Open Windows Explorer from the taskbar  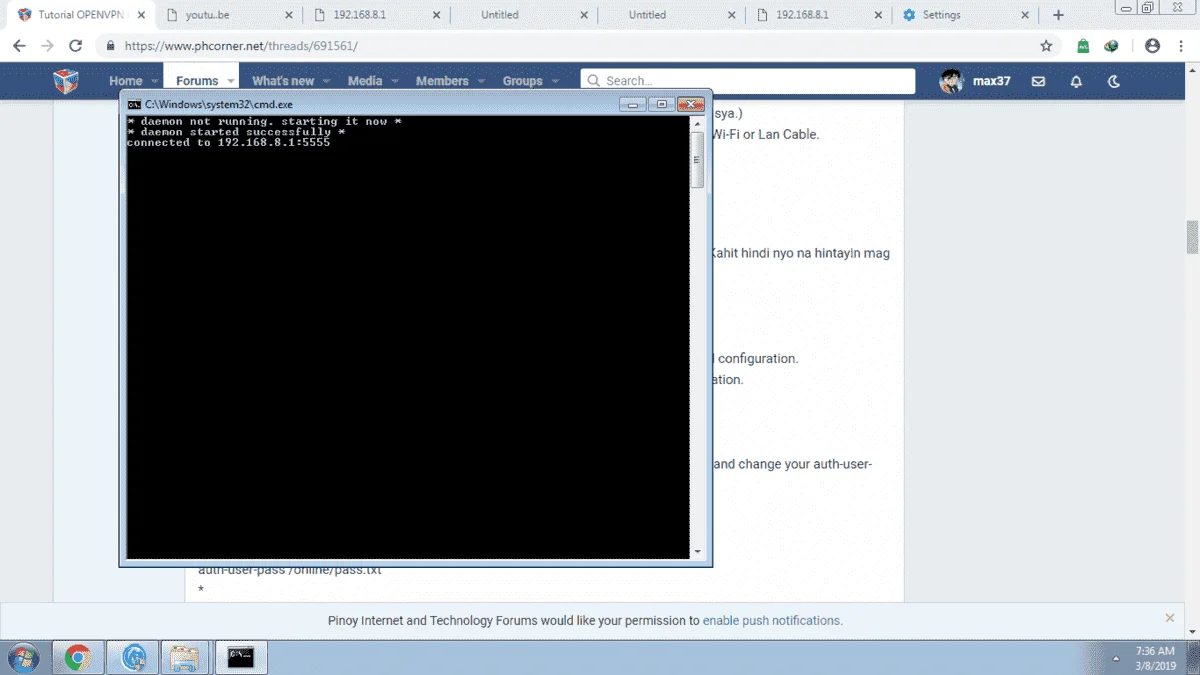click(x=185, y=657)
